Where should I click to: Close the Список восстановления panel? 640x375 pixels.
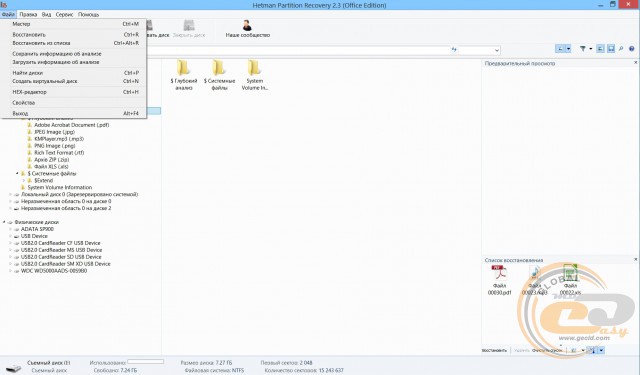click(636, 260)
